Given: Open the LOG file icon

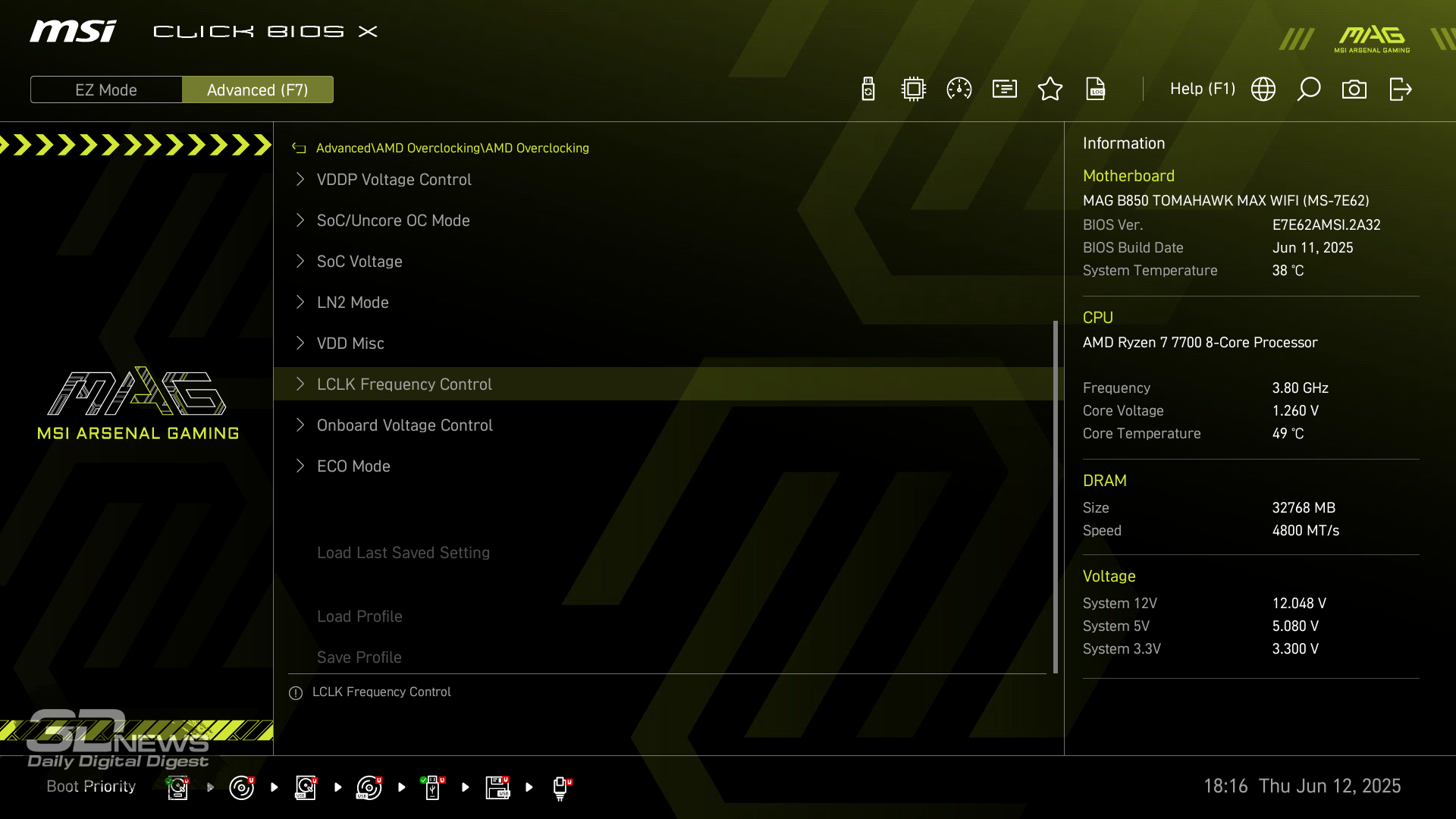Looking at the screenshot, I should 1096,89.
